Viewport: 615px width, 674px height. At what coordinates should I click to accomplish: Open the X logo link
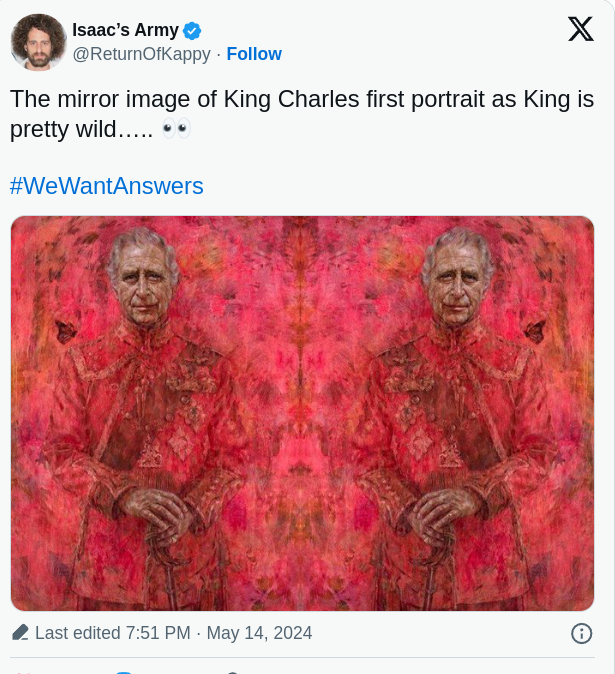click(x=580, y=30)
